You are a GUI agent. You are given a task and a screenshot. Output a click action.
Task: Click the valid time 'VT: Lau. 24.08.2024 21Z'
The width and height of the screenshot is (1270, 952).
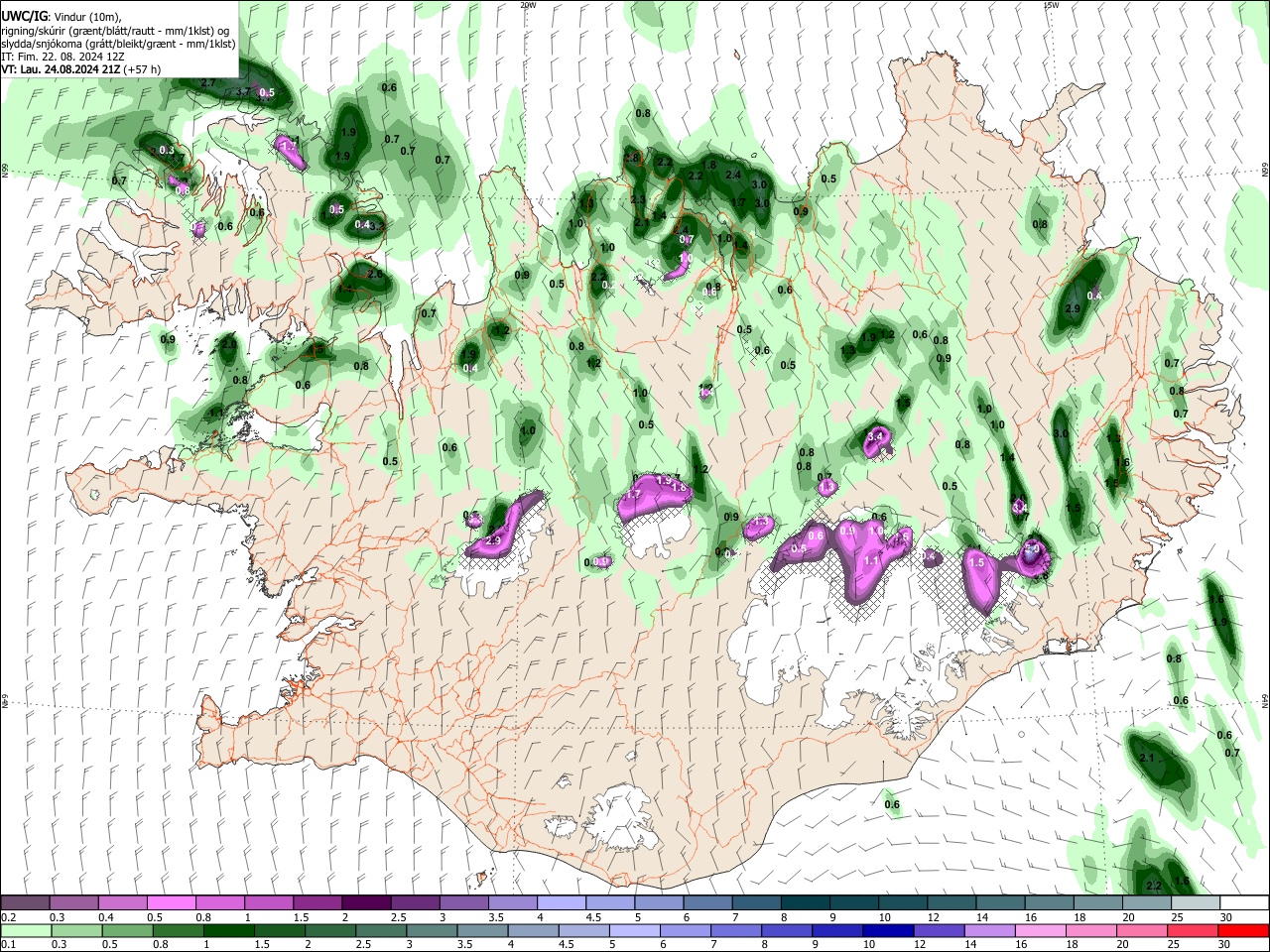[x=62, y=69]
